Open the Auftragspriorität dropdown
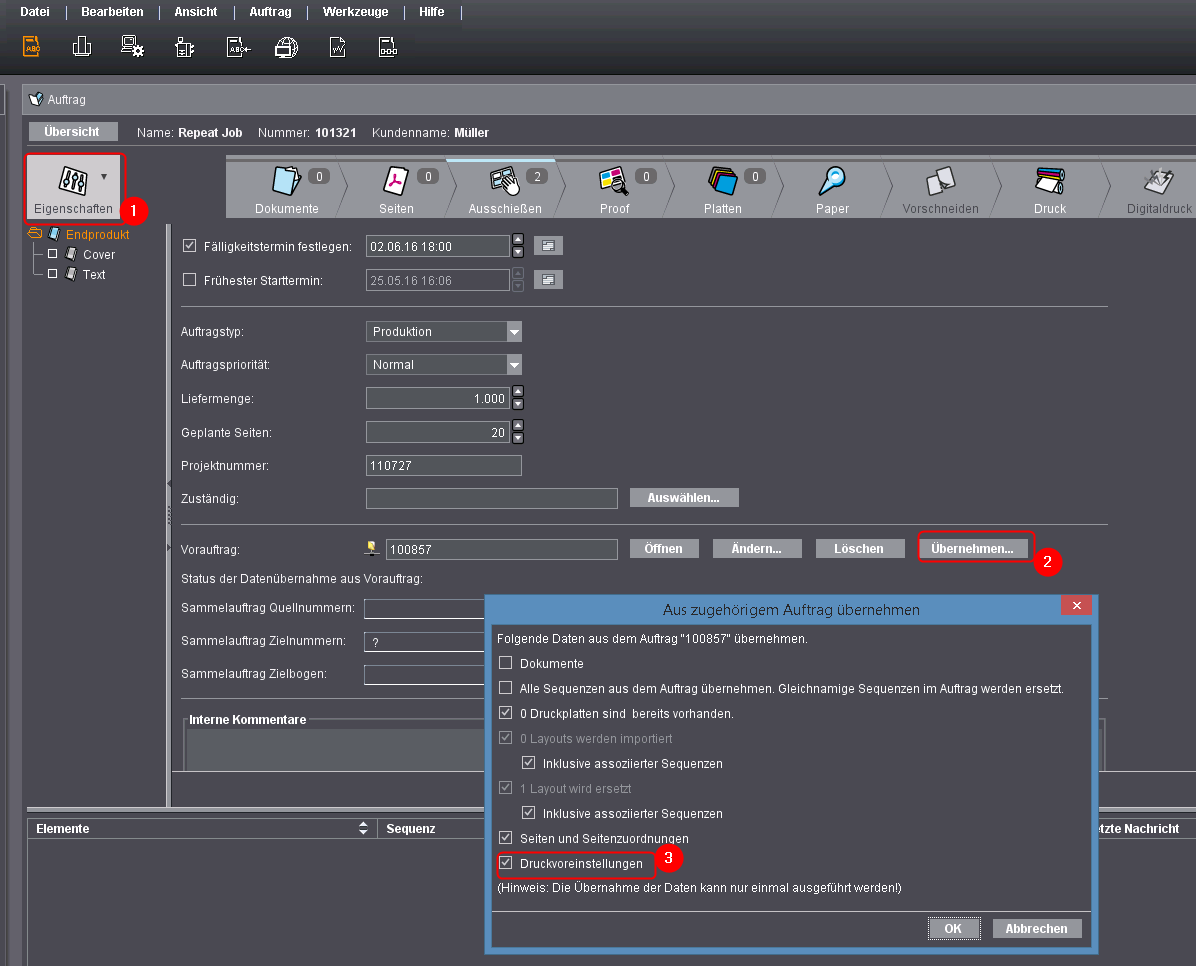Screen dimensions: 1196x966 pos(514,365)
